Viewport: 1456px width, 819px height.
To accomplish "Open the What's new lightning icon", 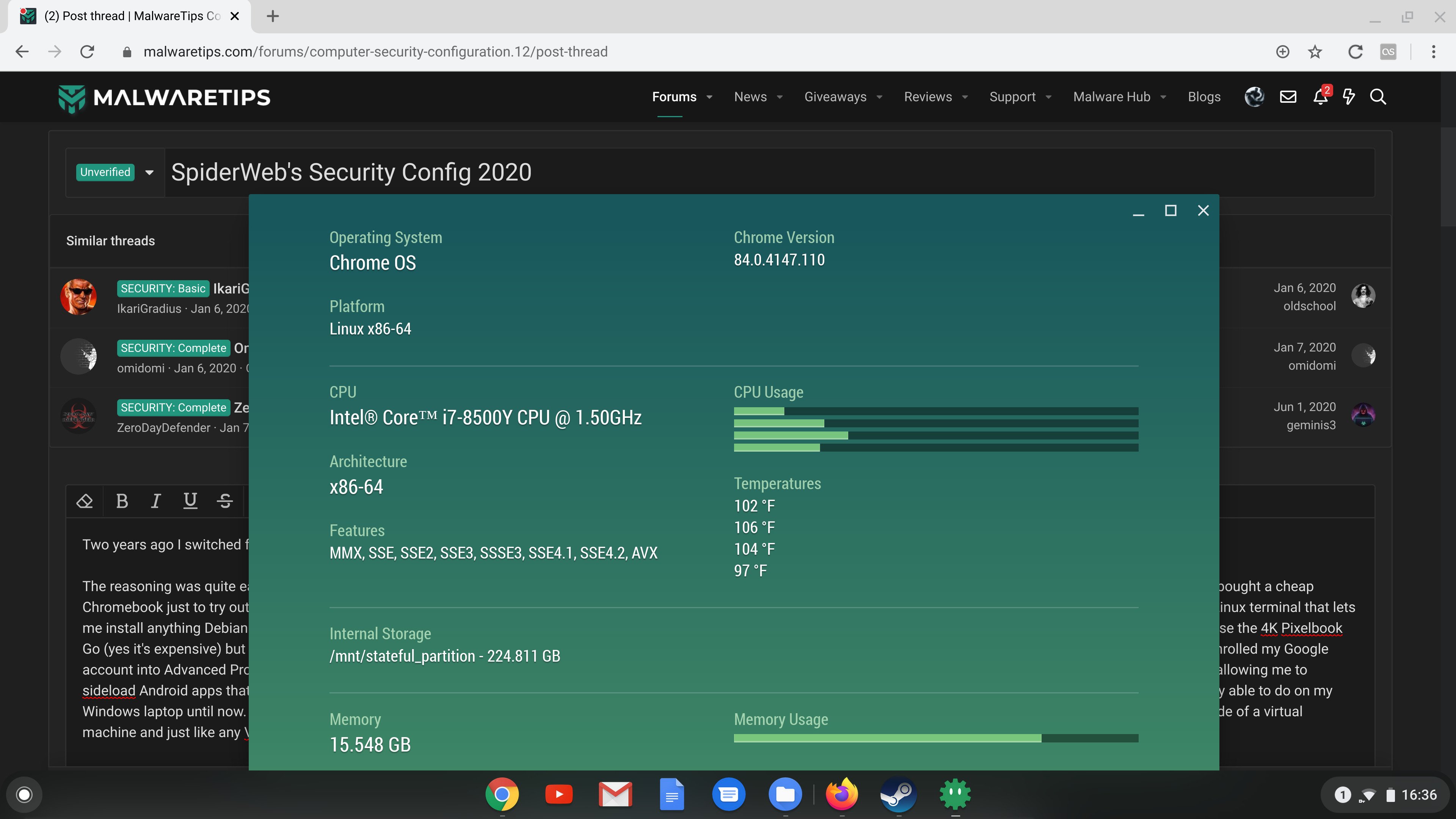I will coord(1349,97).
